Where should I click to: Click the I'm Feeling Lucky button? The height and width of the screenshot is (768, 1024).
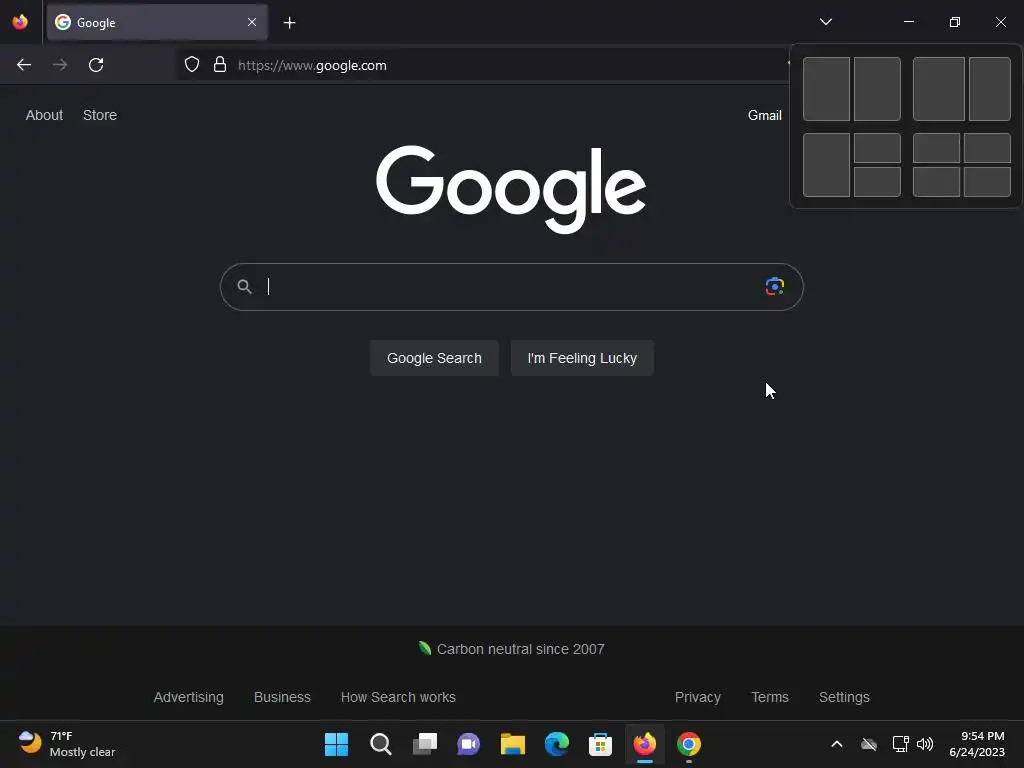[582, 358]
